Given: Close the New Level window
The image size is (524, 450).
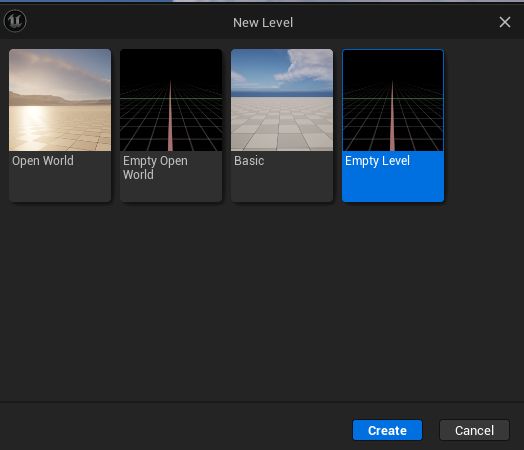Looking at the screenshot, I should (x=505, y=22).
